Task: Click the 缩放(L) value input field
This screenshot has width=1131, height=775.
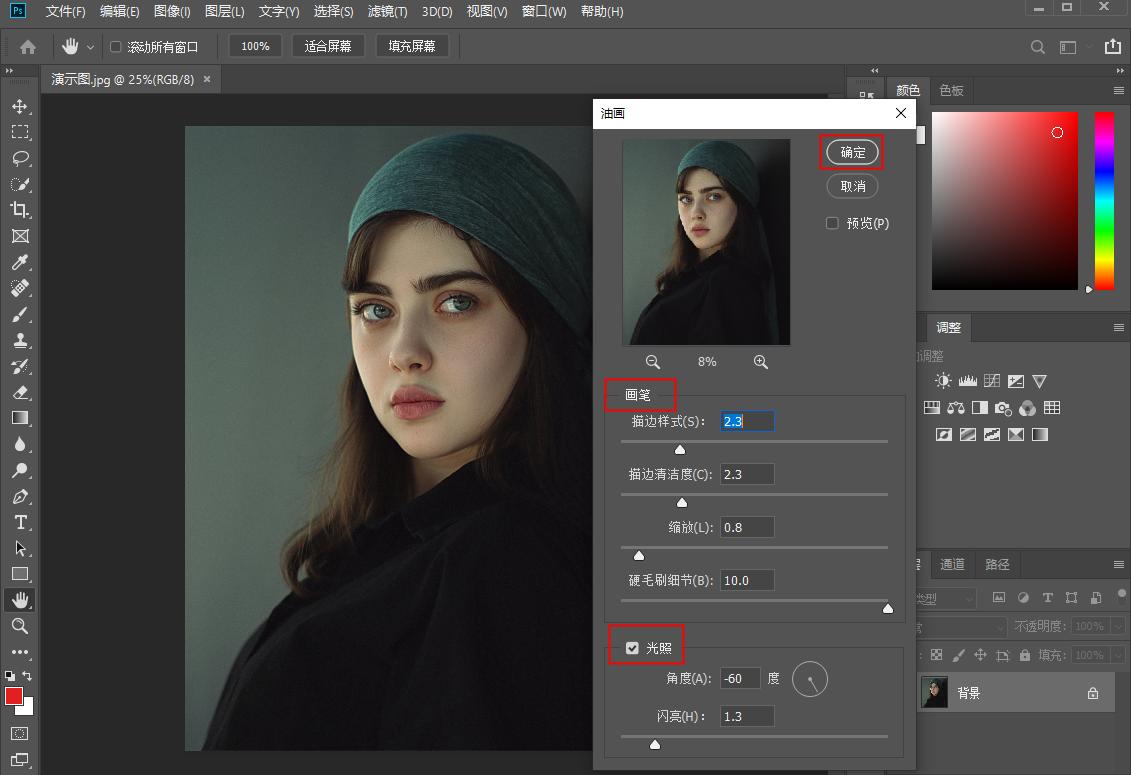Action: pos(746,527)
